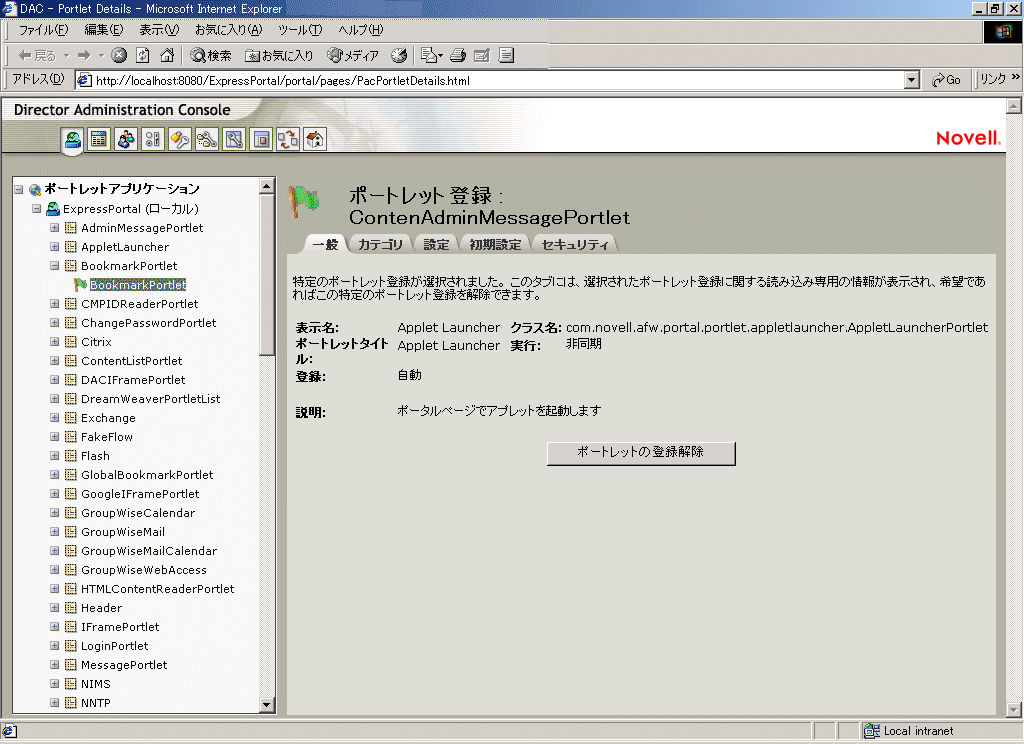Click the ExpressPortal server icon in tree
Viewport: 1024px width, 744px height.
53,209
